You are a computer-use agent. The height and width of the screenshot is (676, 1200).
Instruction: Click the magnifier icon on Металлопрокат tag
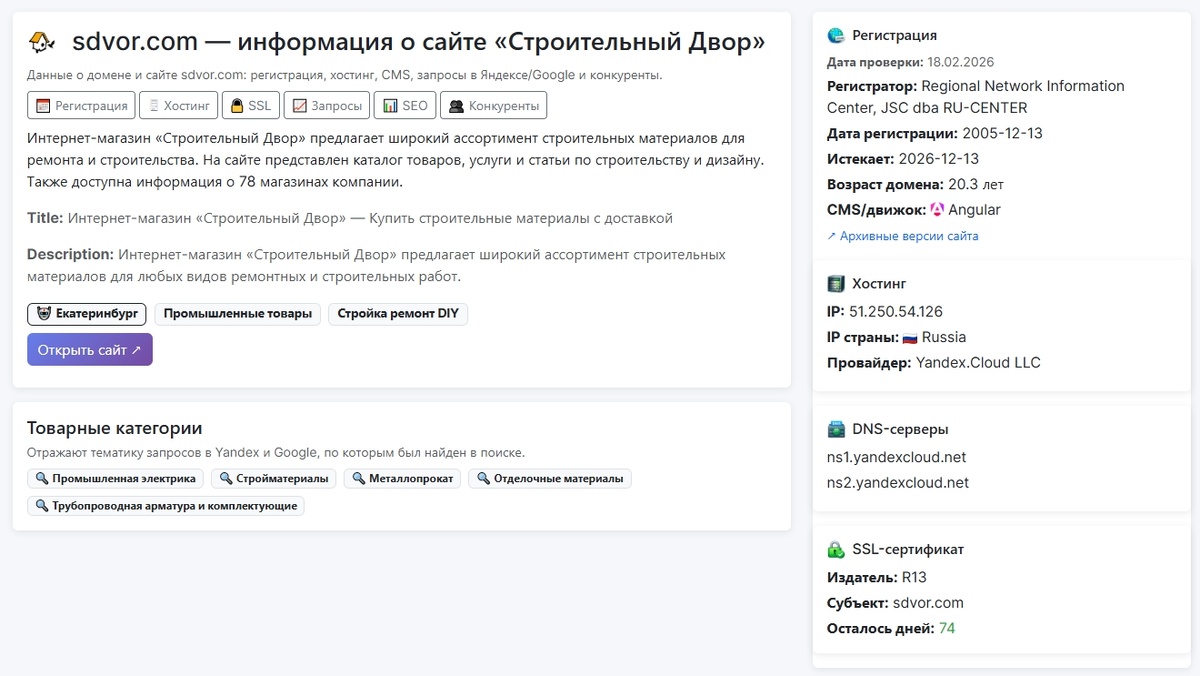tap(361, 478)
